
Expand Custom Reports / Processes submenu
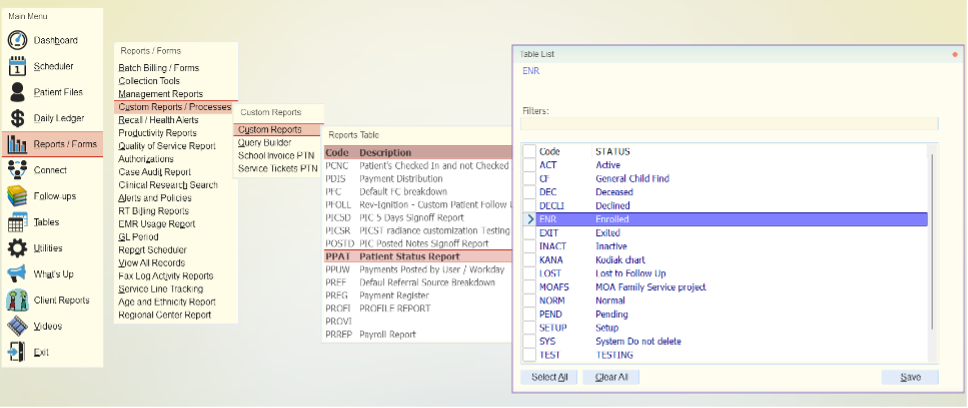click(174, 107)
